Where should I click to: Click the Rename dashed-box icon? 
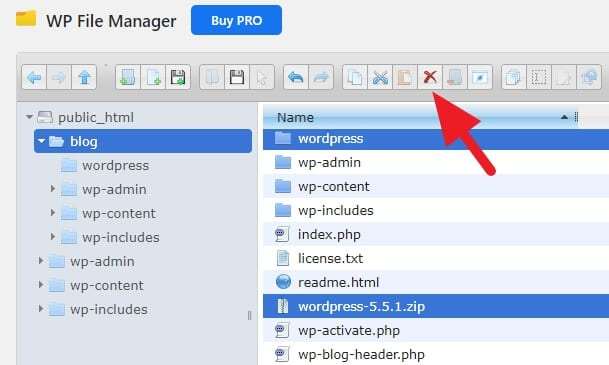click(x=539, y=77)
